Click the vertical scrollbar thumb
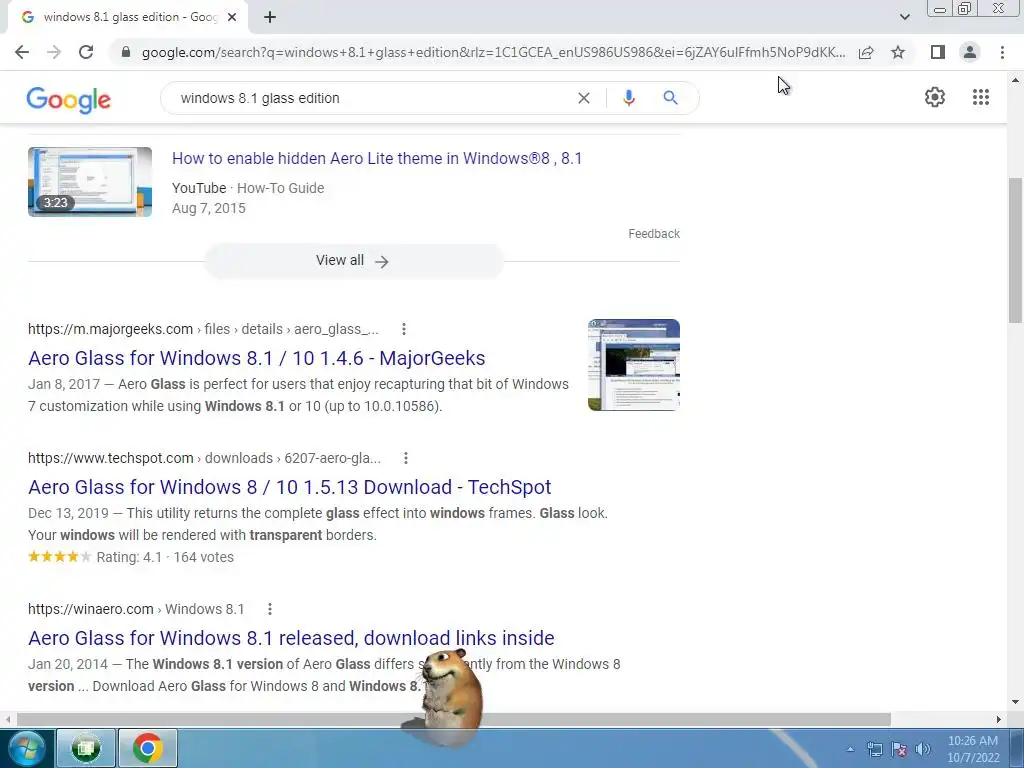 click(x=1015, y=250)
